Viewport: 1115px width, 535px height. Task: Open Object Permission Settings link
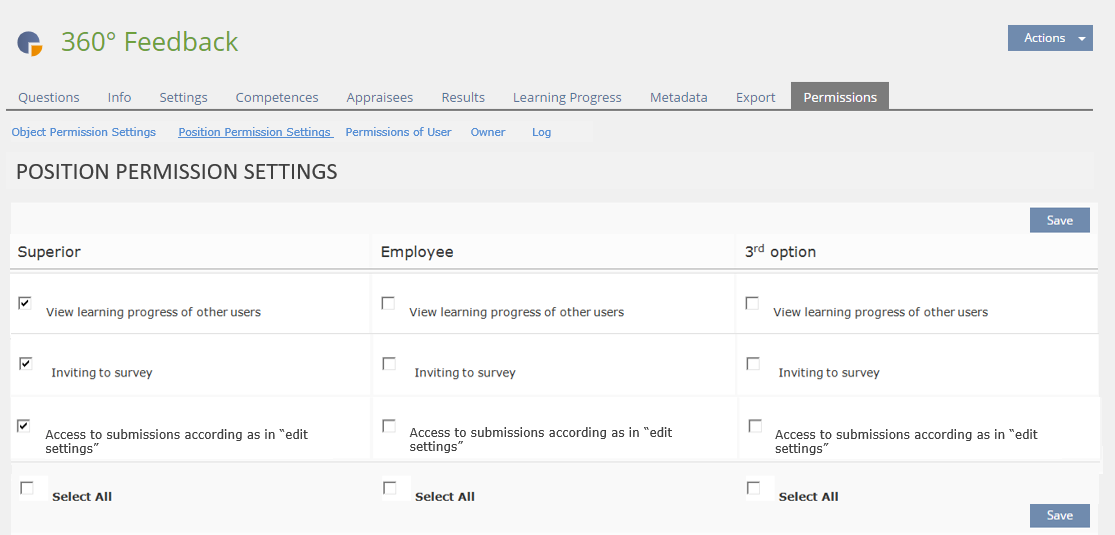click(84, 132)
